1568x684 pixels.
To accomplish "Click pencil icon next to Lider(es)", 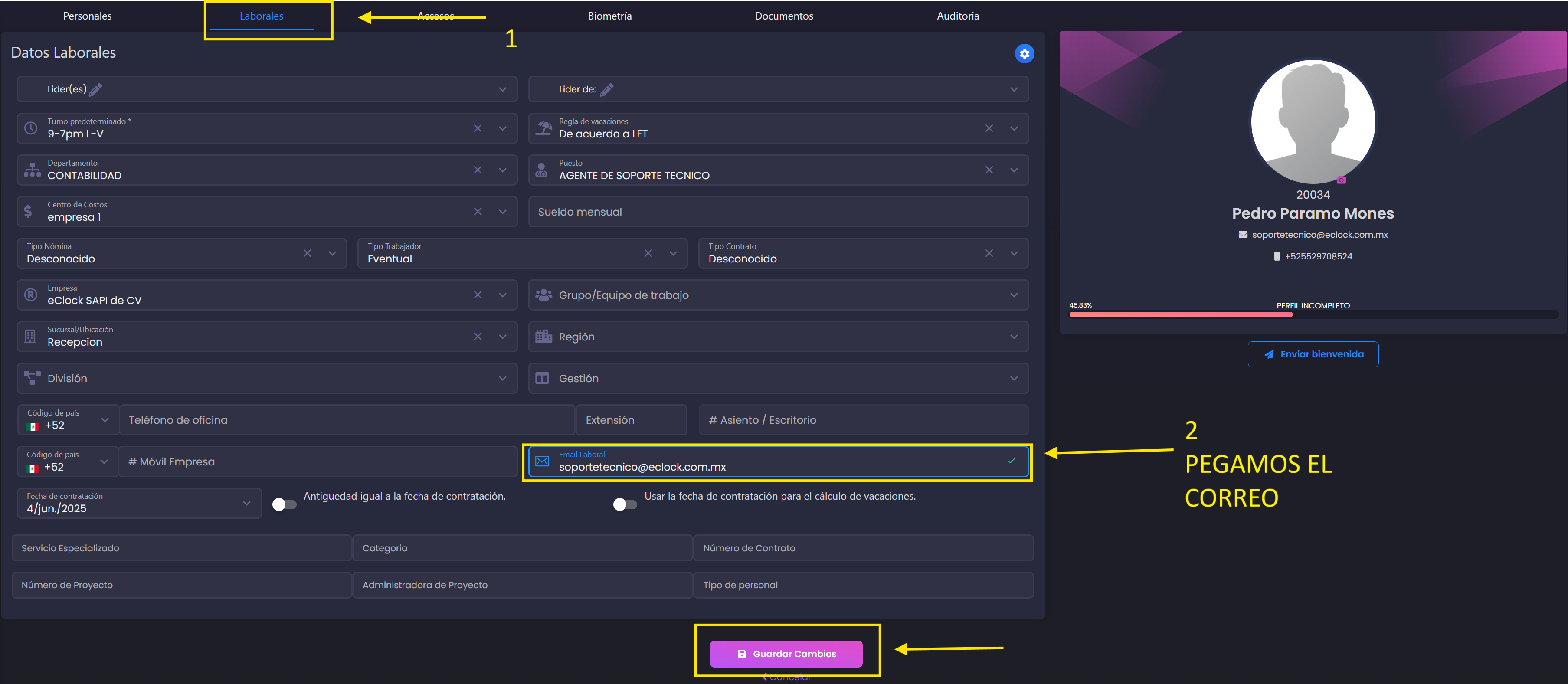I will 96,89.
